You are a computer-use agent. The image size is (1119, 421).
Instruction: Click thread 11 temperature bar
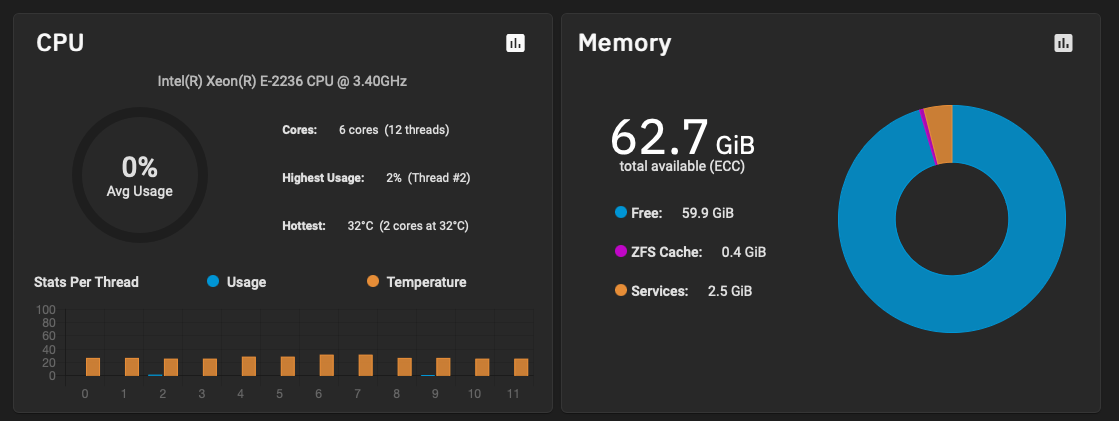522,367
